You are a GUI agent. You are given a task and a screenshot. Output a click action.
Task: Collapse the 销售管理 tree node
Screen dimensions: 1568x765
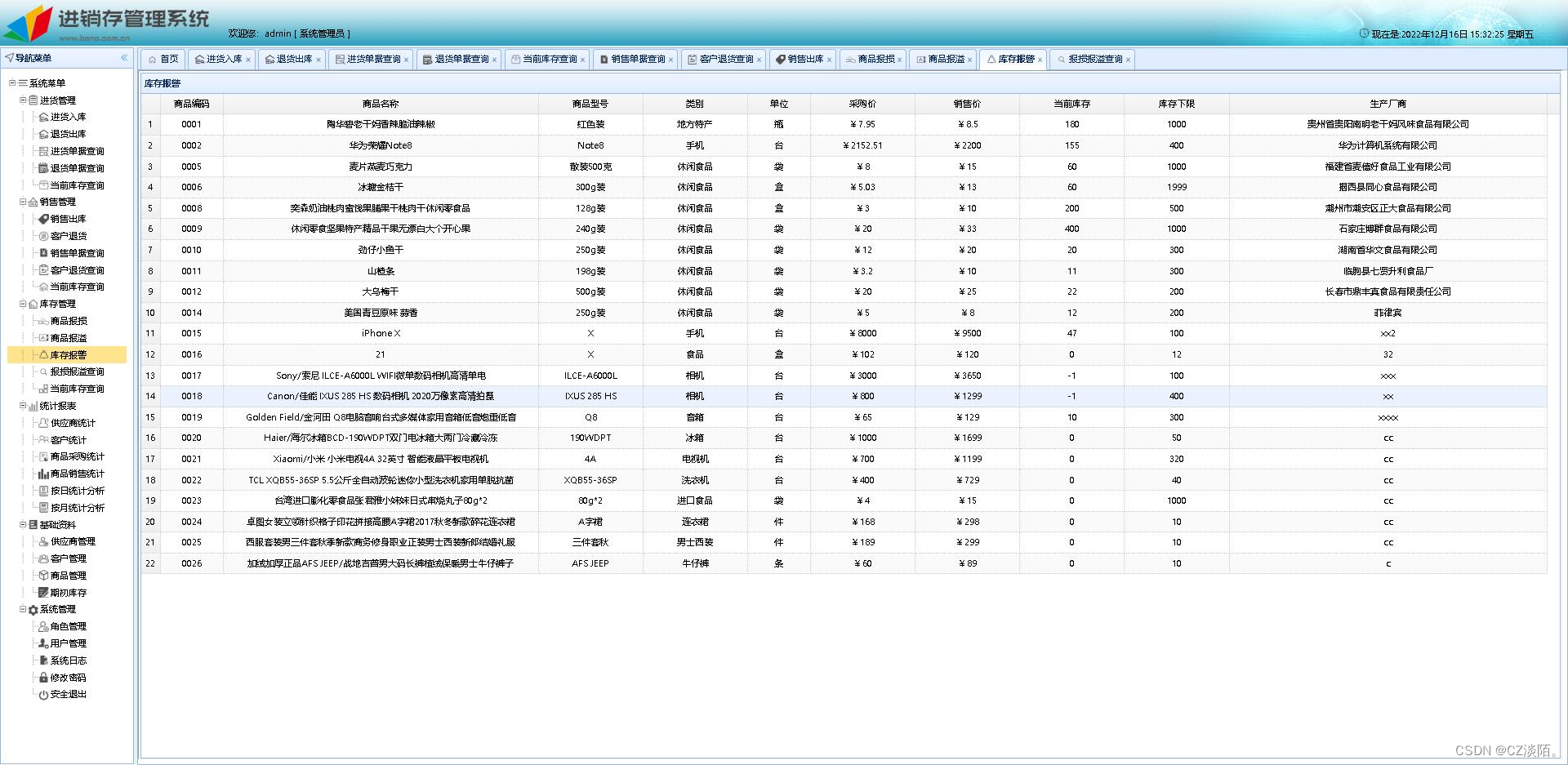tap(23, 202)
